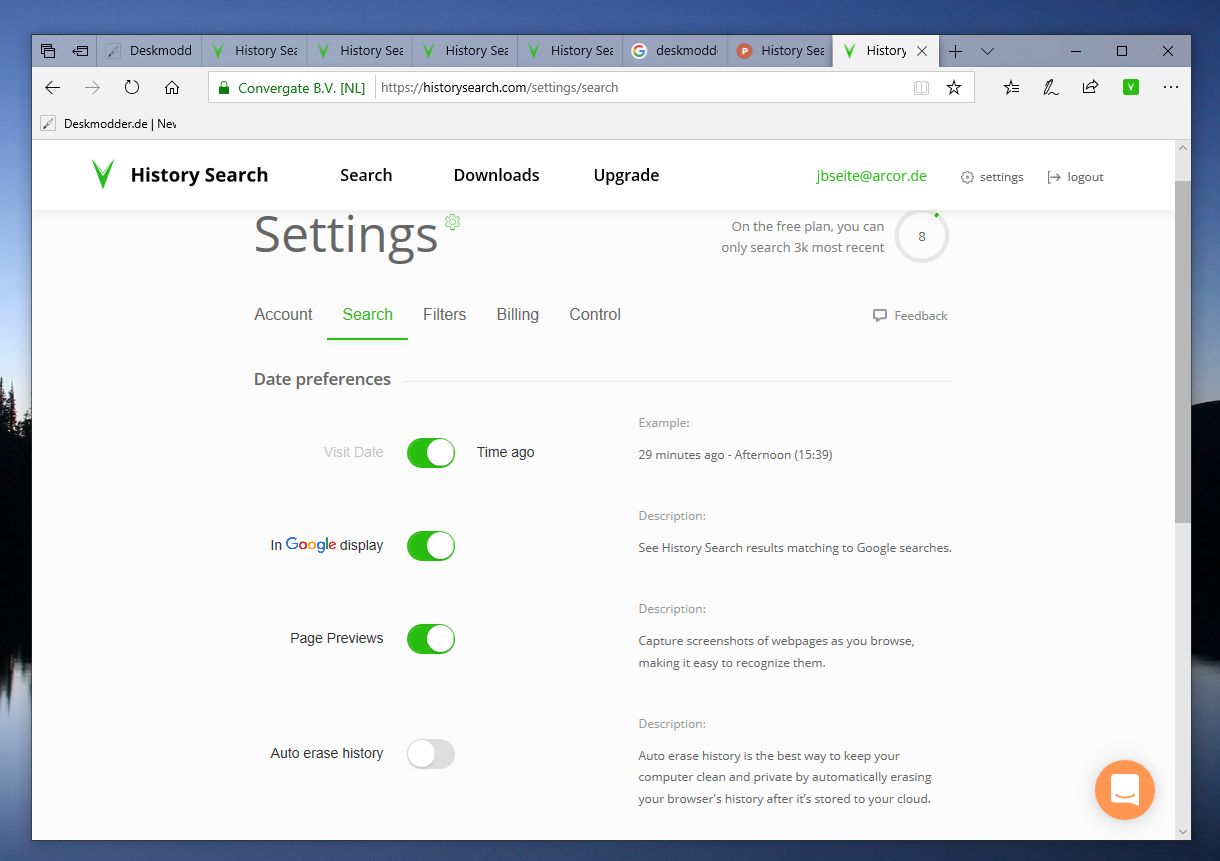Click the circular plan usage indicator showing 8
This screenshot has width=1220, height=861.
tap(922, 237)
